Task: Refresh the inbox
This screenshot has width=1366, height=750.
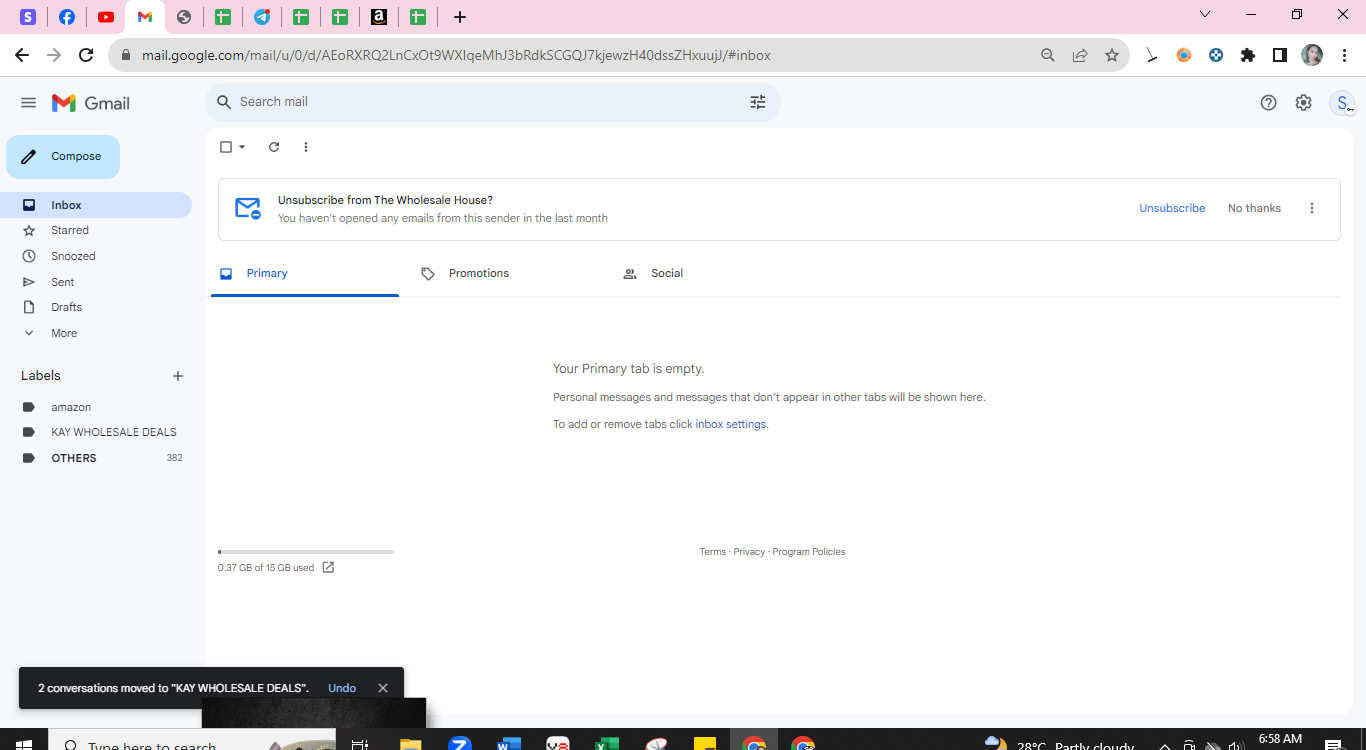Action: click(x=274, y=147)
